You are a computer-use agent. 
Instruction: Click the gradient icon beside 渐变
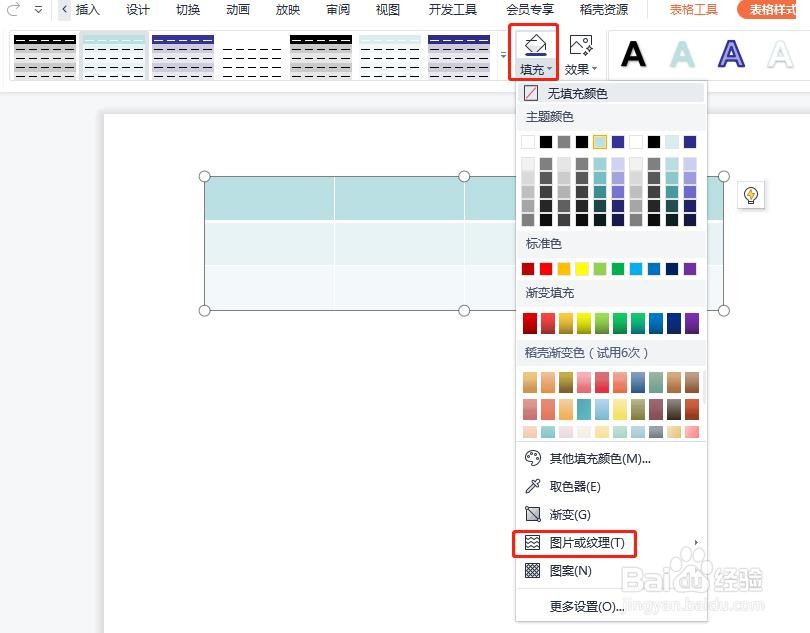(x=533, y=514)
